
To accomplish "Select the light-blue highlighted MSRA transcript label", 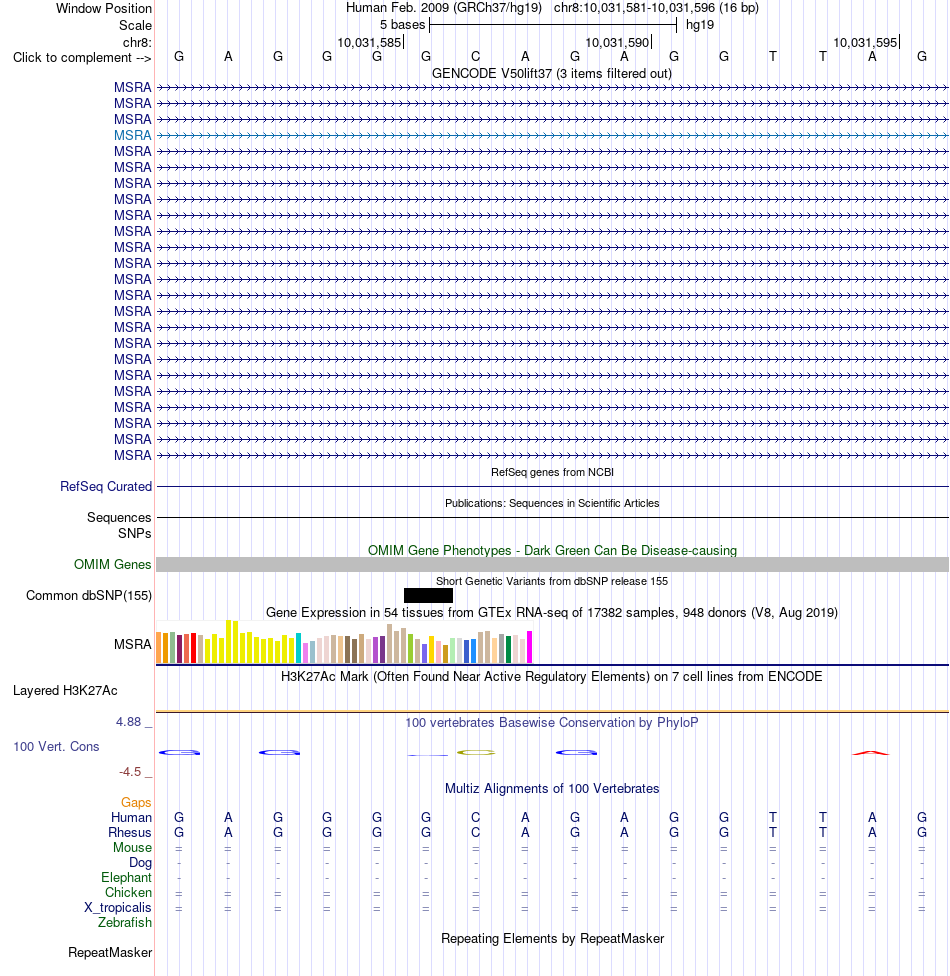I will pos(133,136).
